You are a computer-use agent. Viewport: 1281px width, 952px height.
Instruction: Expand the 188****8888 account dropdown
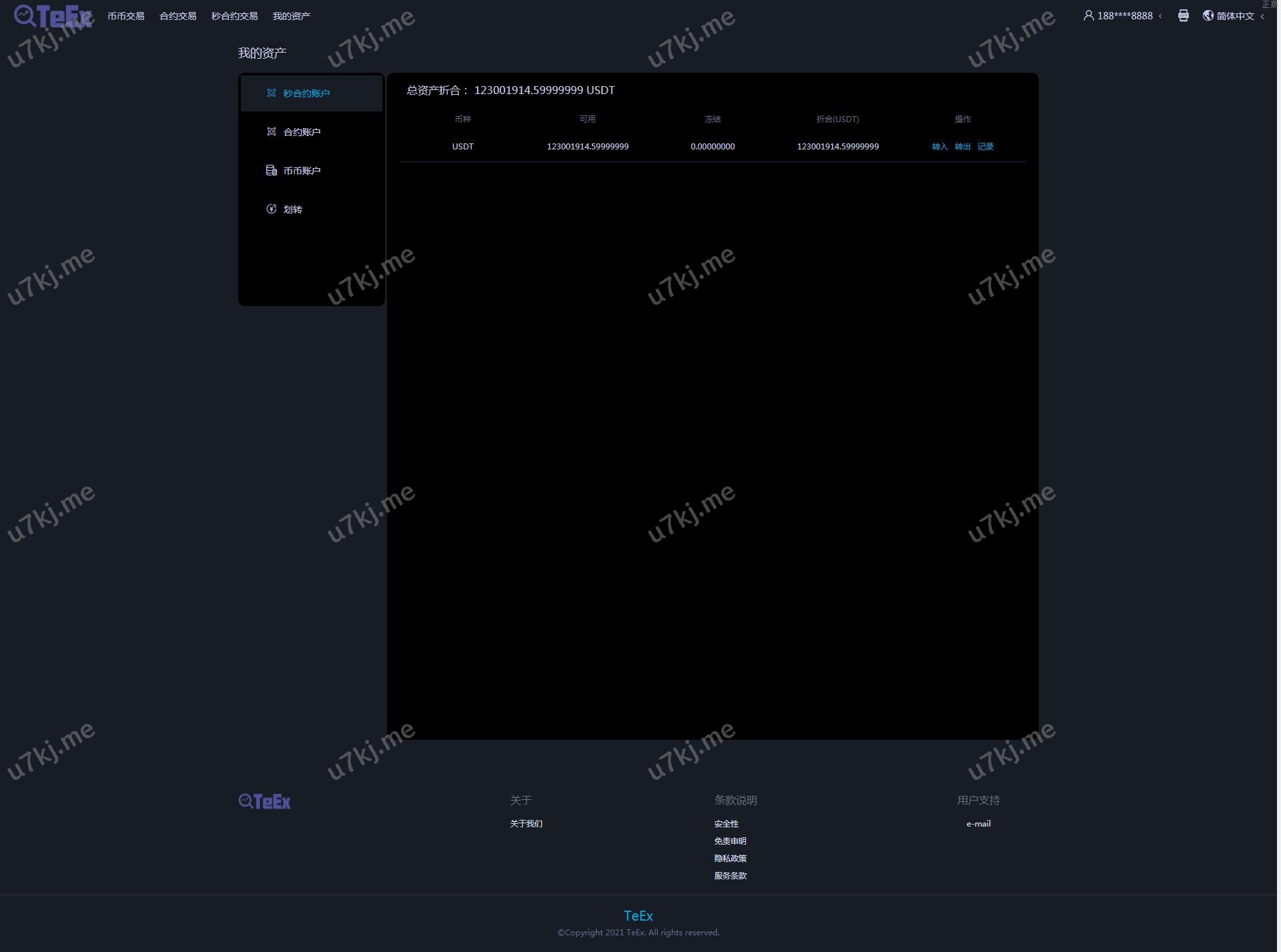point(1125,16)
